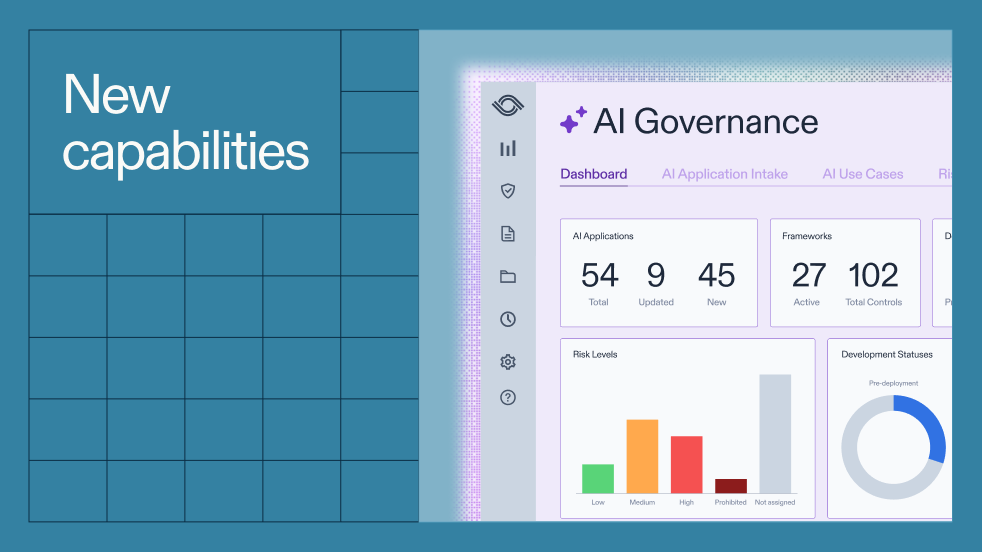Click the Risk Levels chart title
Screen dimensions: 982x552
click(595, 355)
